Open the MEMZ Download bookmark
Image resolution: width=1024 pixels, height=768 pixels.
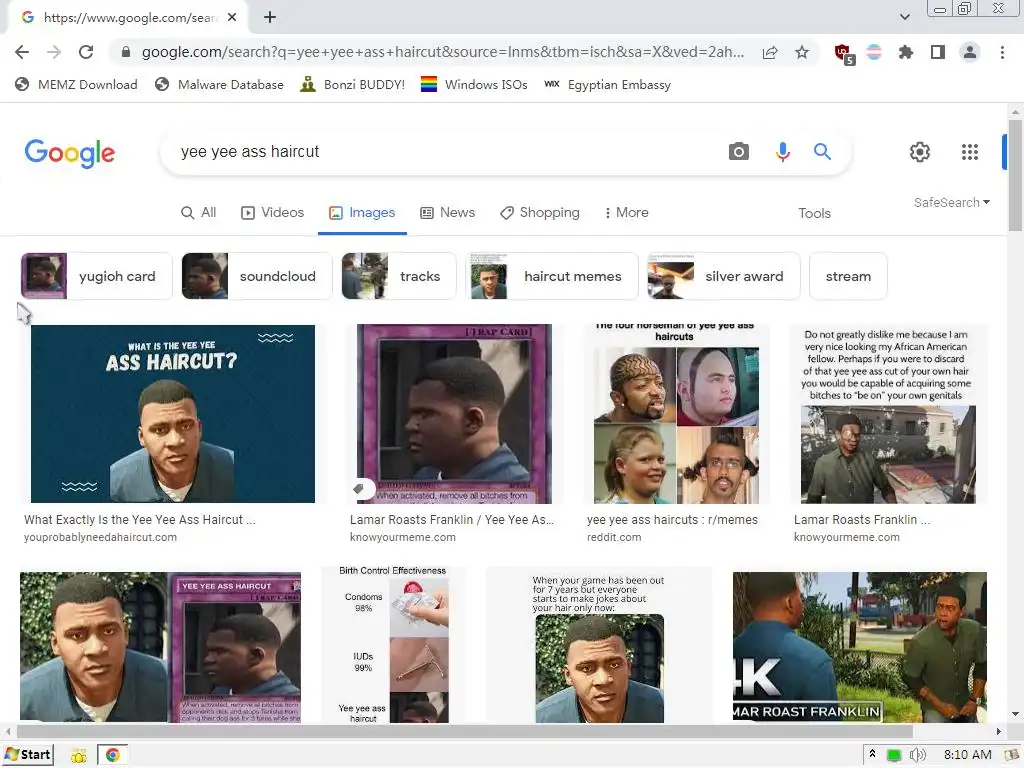click(76, 84)
